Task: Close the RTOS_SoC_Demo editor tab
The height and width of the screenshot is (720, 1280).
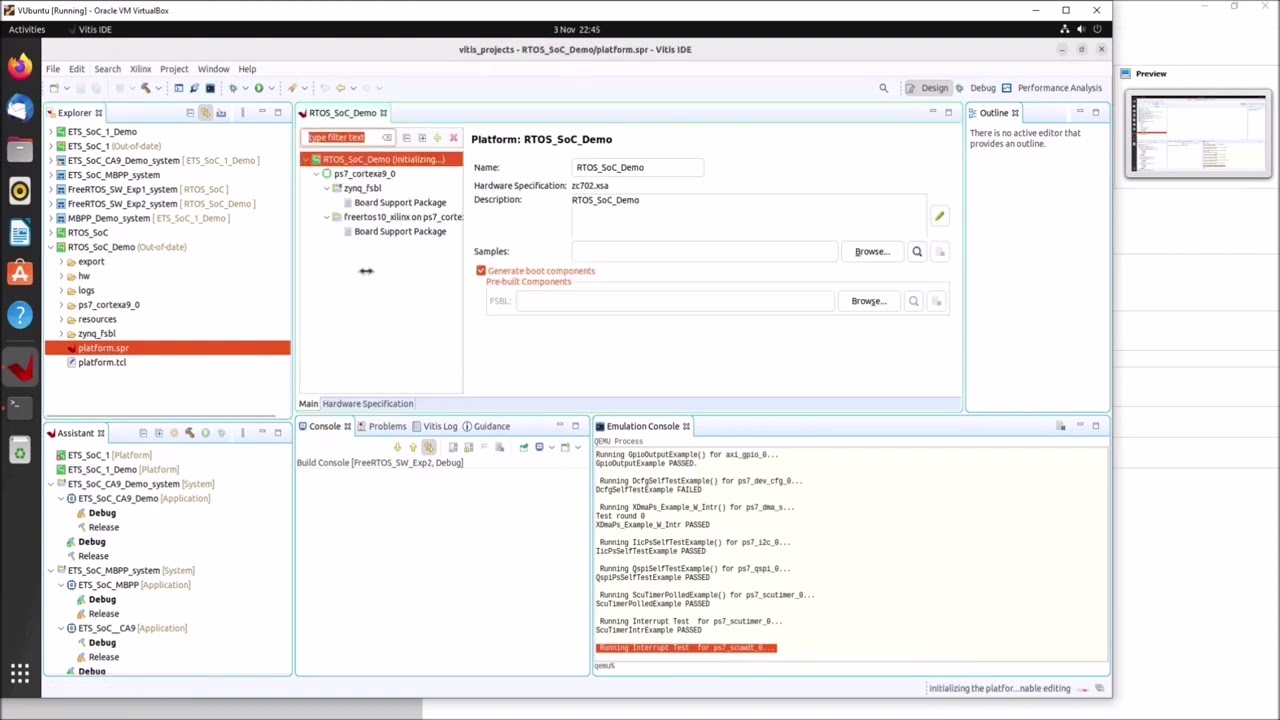Action: coord(383,113)
